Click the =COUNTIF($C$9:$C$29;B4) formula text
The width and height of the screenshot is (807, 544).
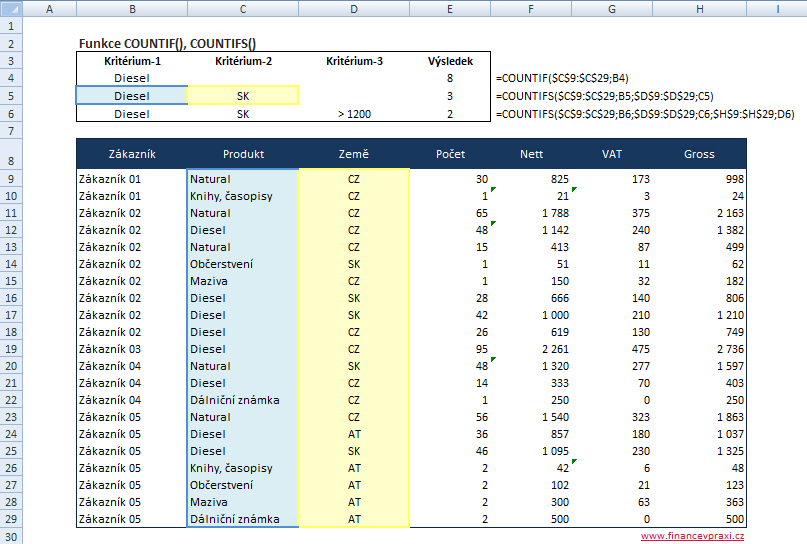(x=562, y=78)
